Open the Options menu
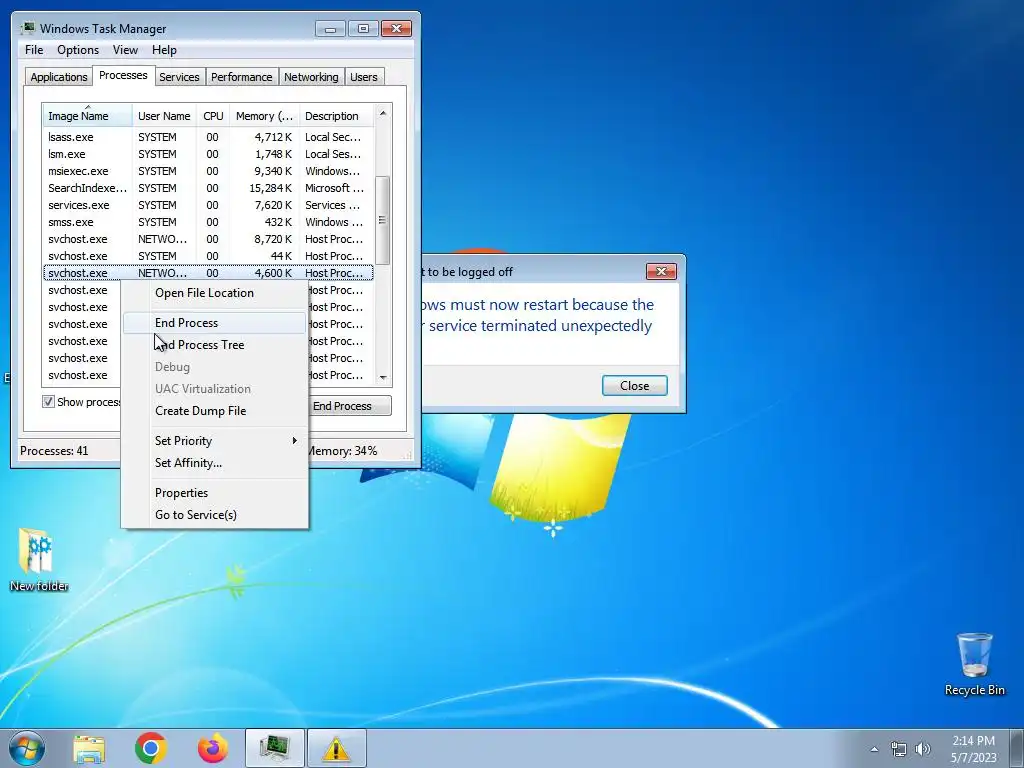1024x768 pixels. 78,50
